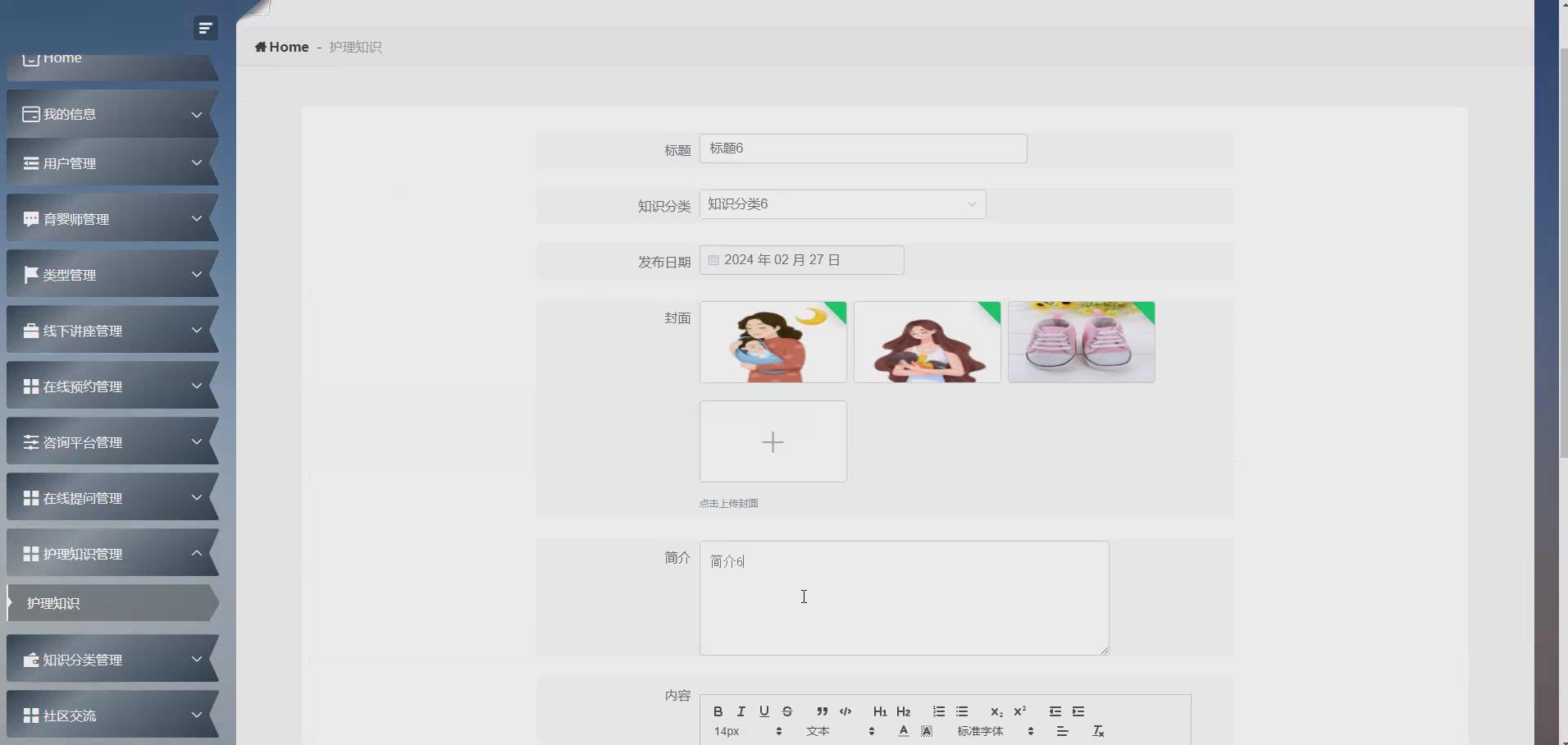Clear text formatting in editor
The height and width of the screenshot is (745, 1568).
[x=1098, y=731]
